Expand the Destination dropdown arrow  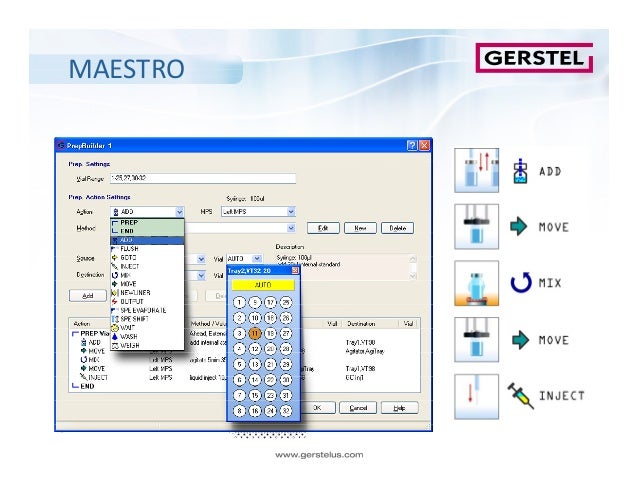click(201, 276)
